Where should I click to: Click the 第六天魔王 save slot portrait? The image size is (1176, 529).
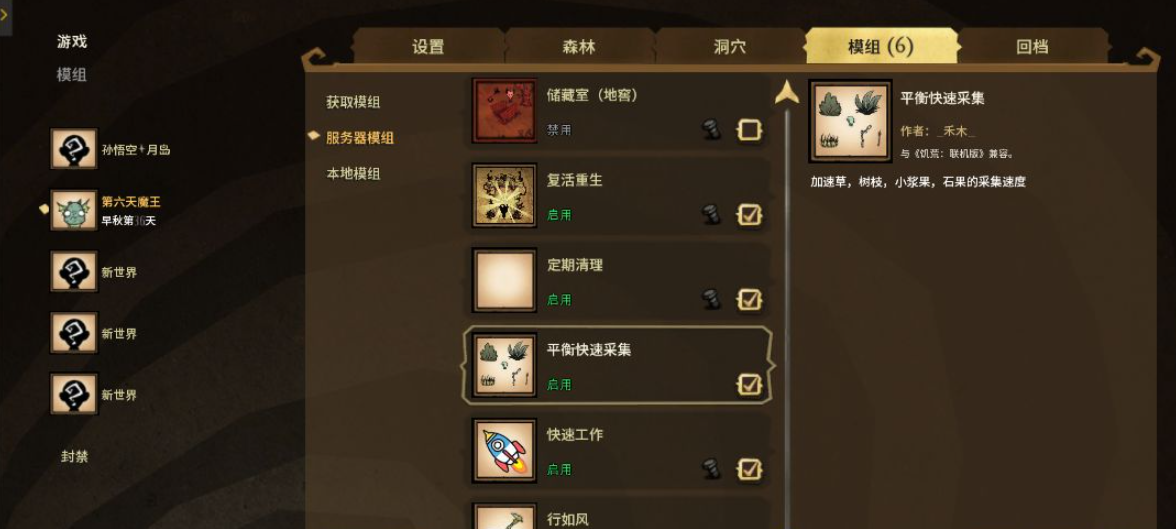coord(74,210)
